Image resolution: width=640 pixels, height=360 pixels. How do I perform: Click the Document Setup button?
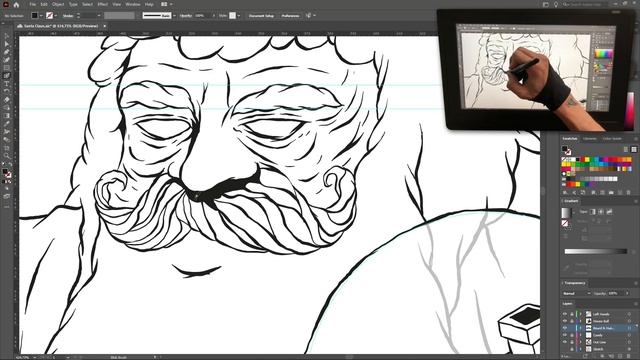coord(261,16)
